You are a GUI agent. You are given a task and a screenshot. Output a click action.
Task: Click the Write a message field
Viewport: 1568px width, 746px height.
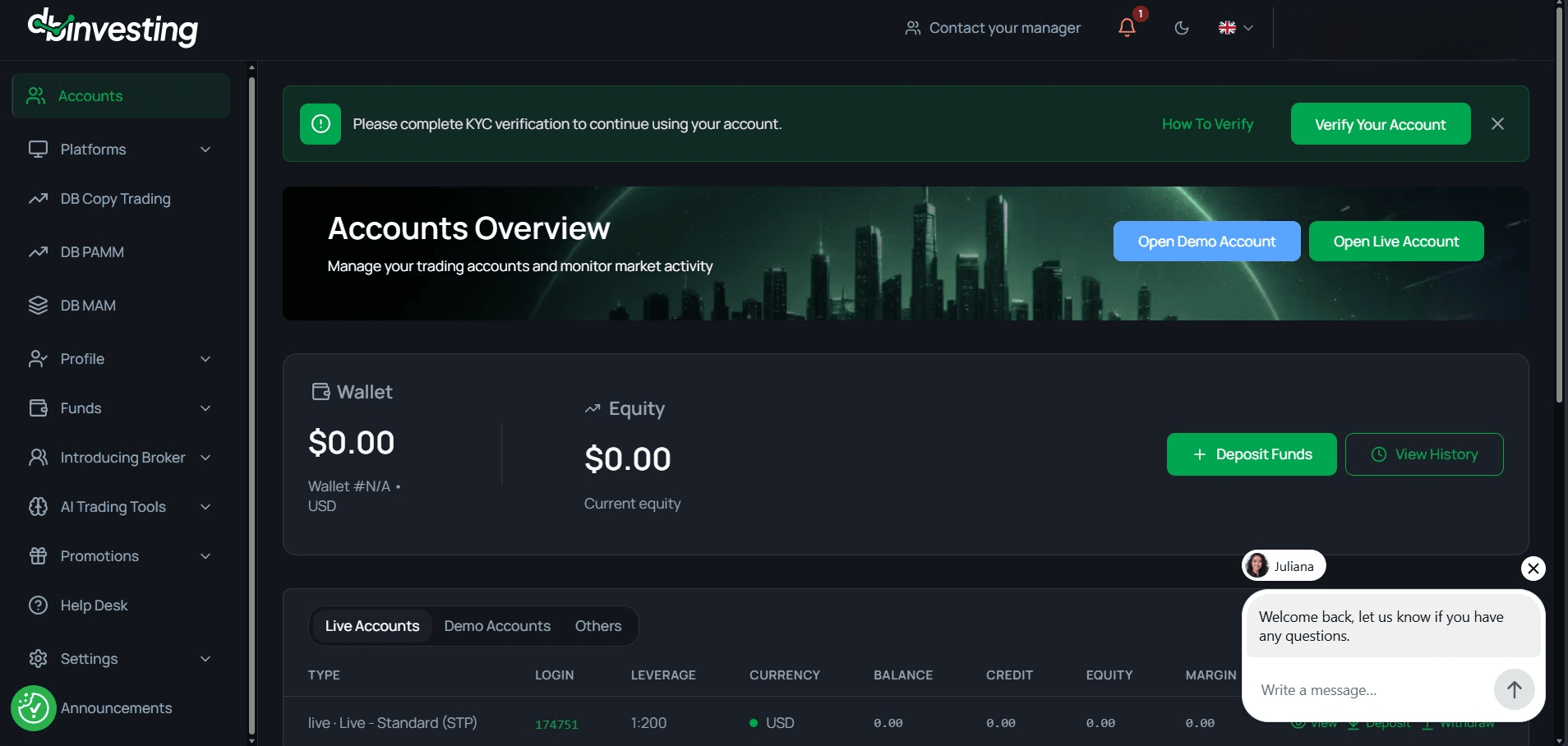click(x=1372, y=690)
